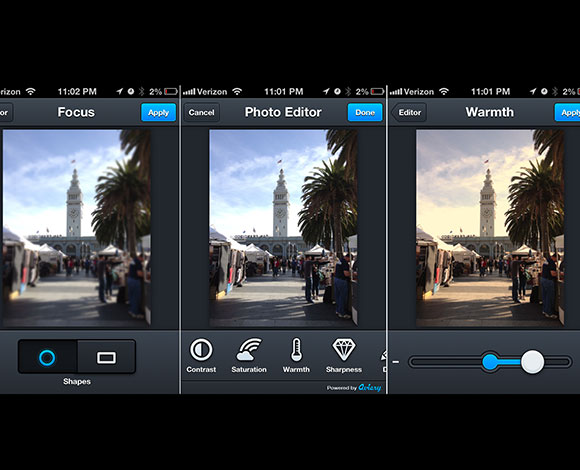Tap the photo preview in Focus screen
The image size is (580, 470).
77,228
